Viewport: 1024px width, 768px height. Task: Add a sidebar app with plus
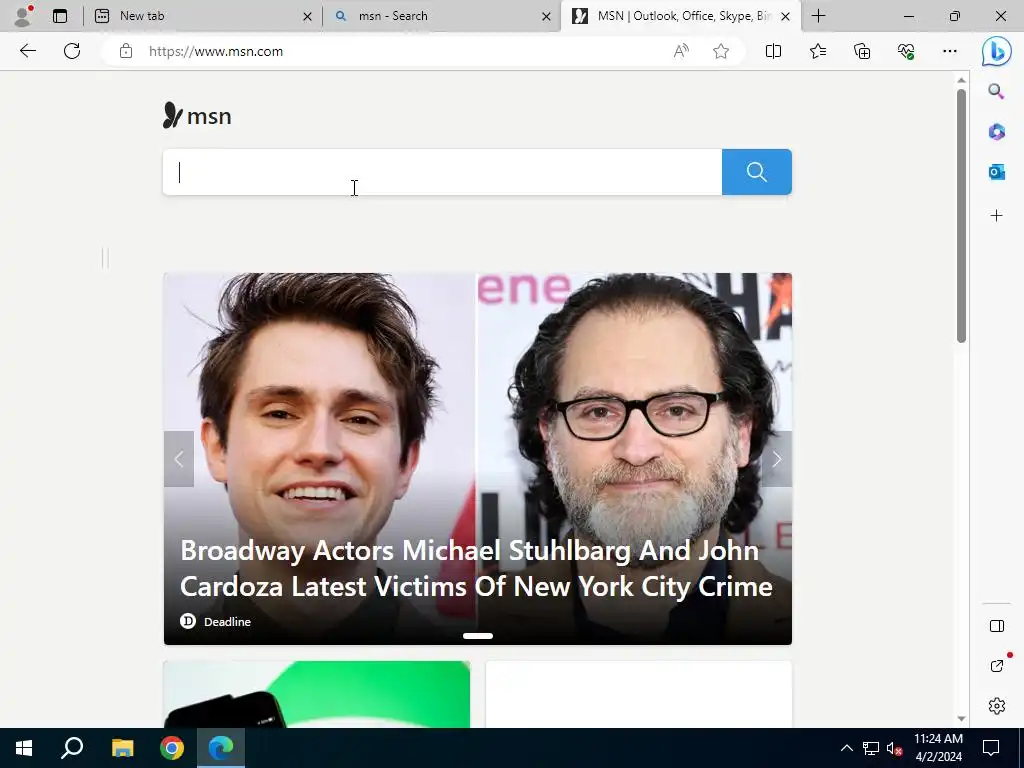pyautogui.click(x=996, y=216)
